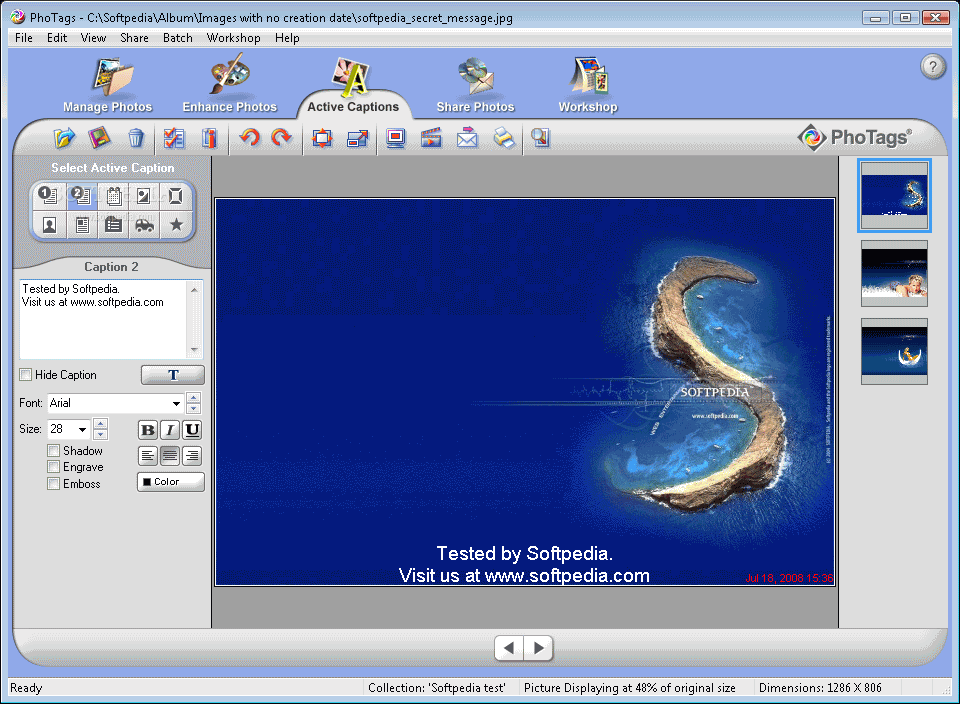Click the Font down stepper arrow
Screen dimensions: 960x704
193,409
